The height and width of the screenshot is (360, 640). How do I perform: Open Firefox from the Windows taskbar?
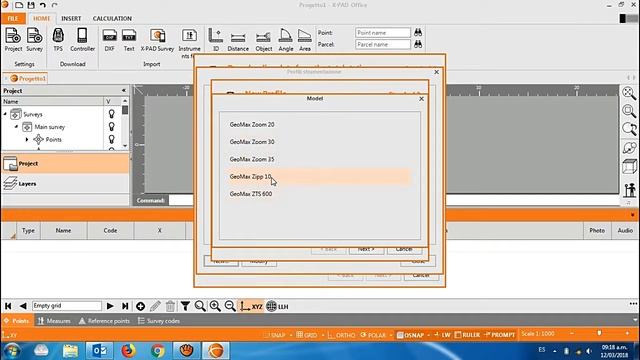[128, 350]
